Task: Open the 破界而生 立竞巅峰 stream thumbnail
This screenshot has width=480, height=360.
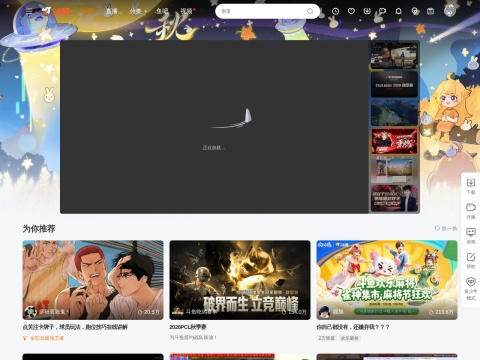Action: 240,280
